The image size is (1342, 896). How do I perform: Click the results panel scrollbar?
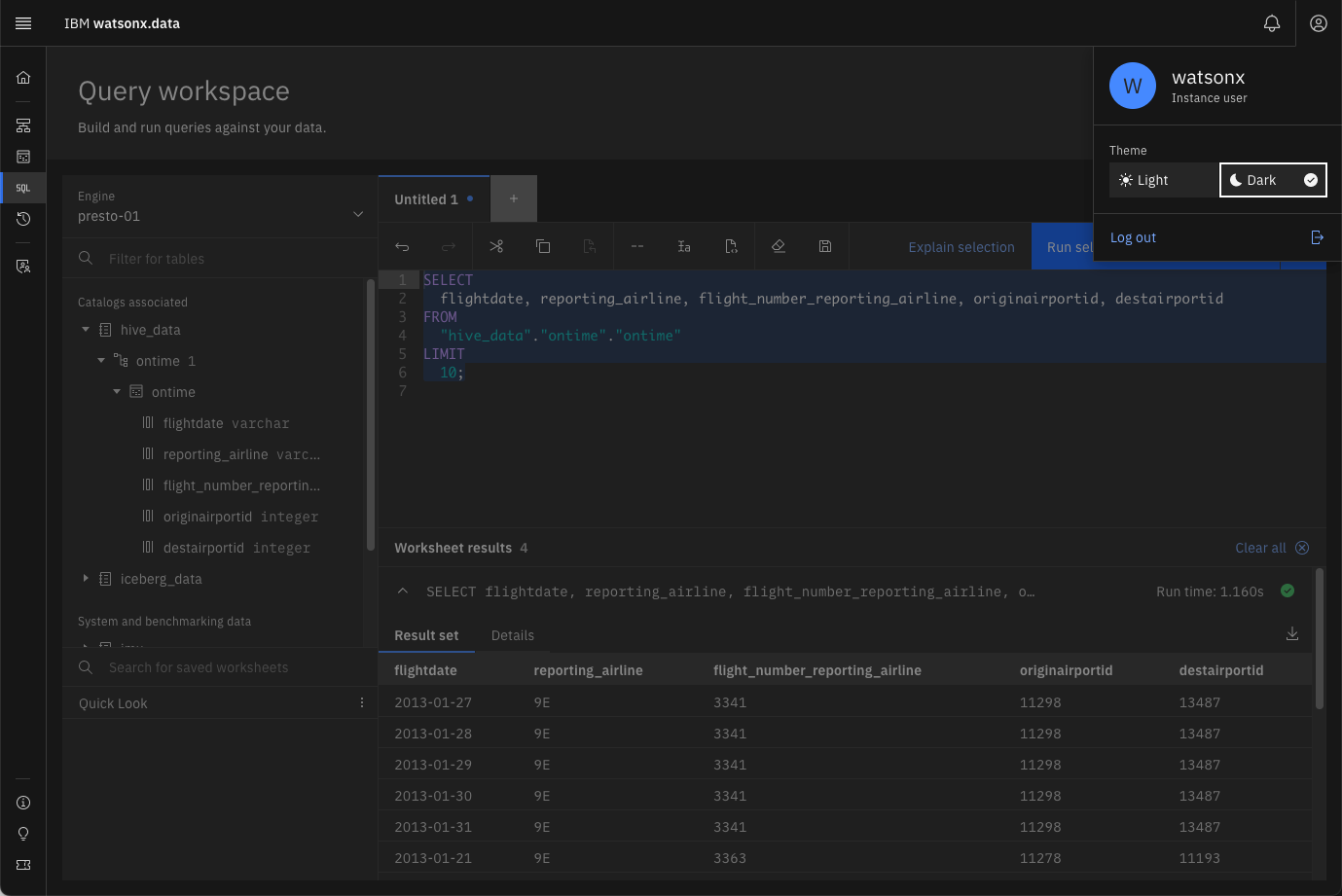[x=1320, y=639]
